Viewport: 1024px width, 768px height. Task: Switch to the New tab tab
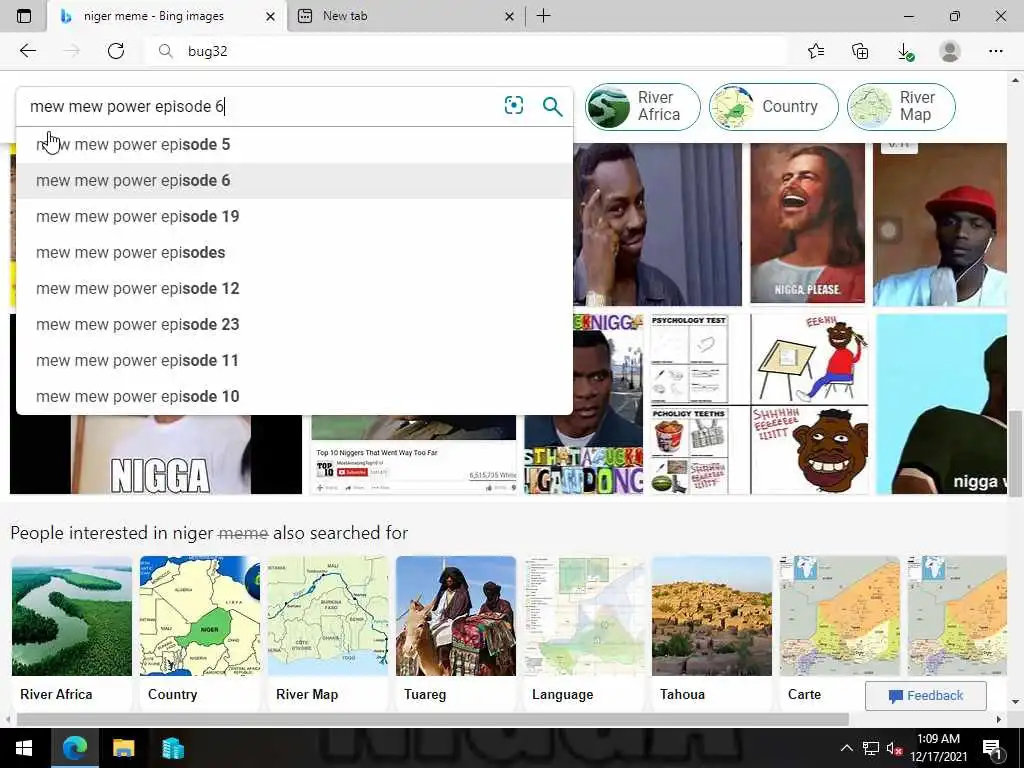406,16
